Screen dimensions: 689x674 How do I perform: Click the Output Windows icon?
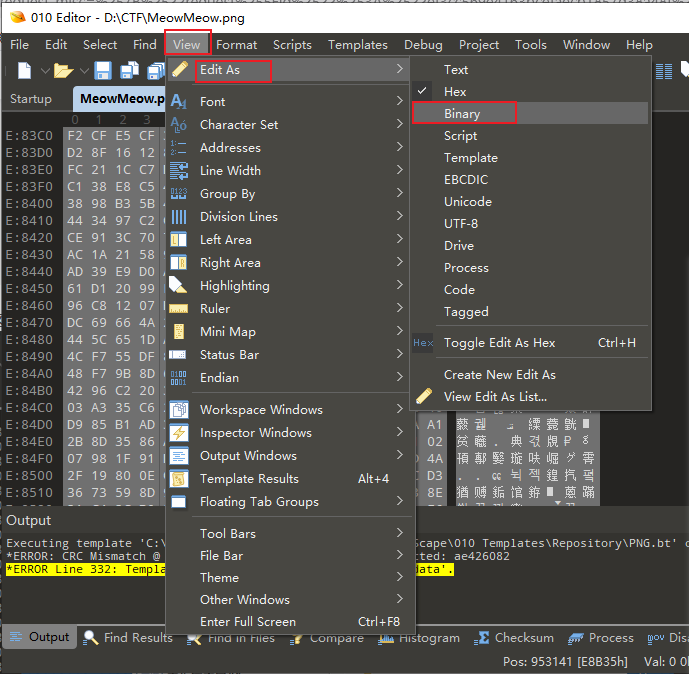pyautogui.click(x=179, y=456)
